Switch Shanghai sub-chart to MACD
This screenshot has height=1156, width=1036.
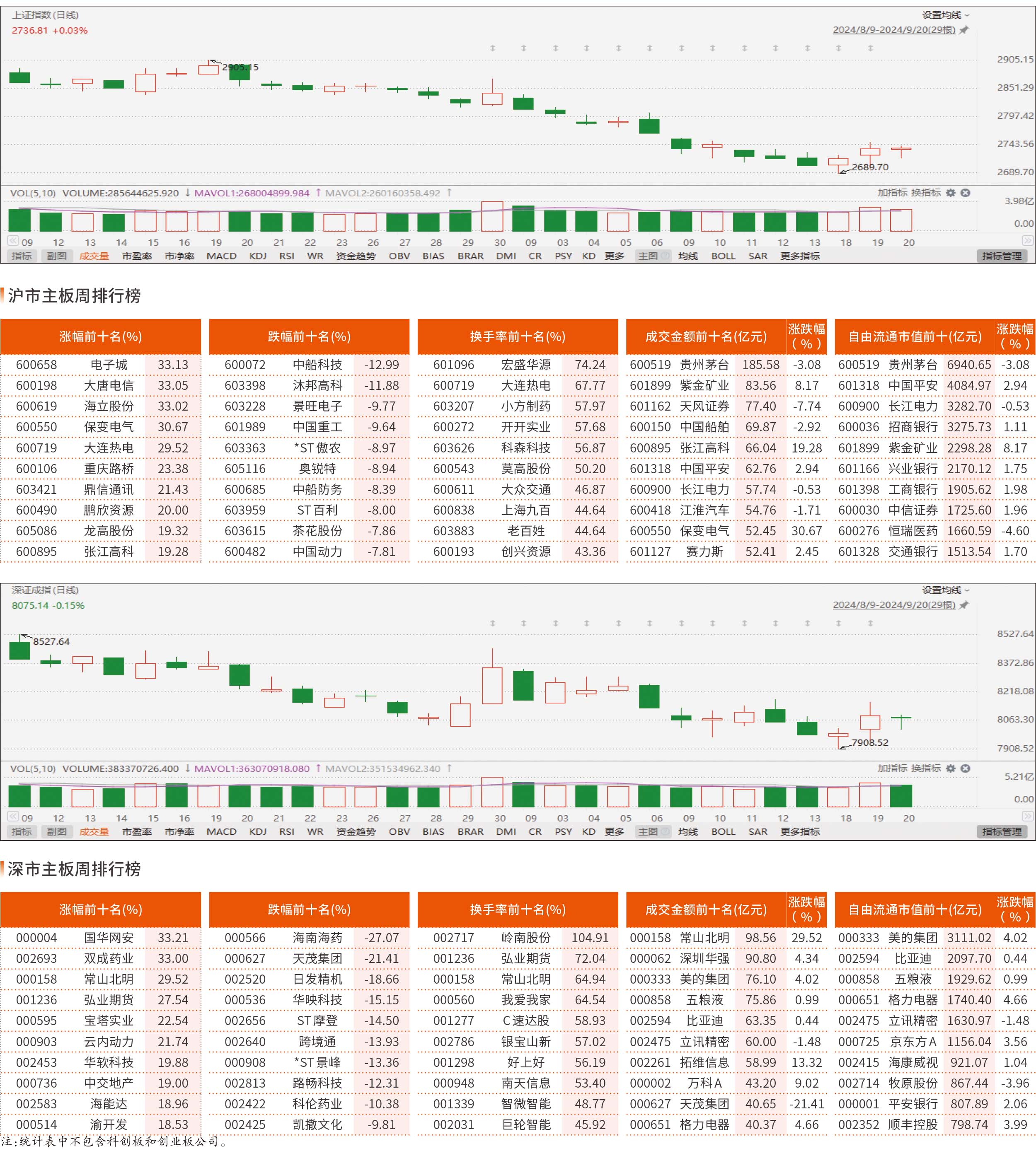pos(221,256)
